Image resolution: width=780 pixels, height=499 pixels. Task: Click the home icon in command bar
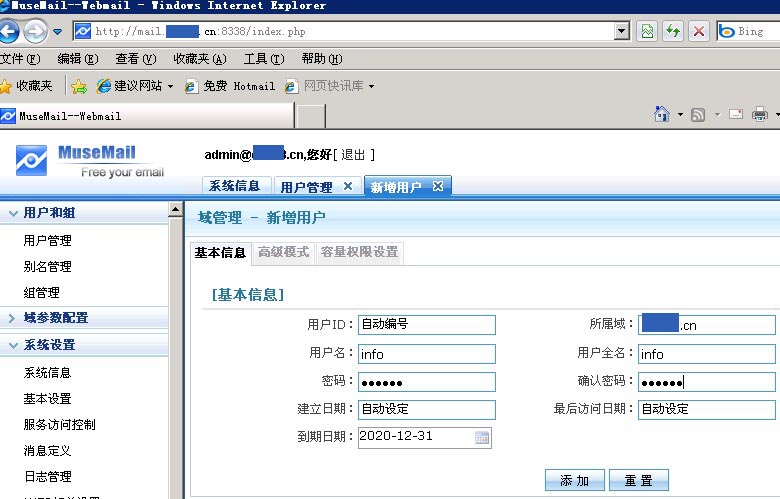[661, 115]
